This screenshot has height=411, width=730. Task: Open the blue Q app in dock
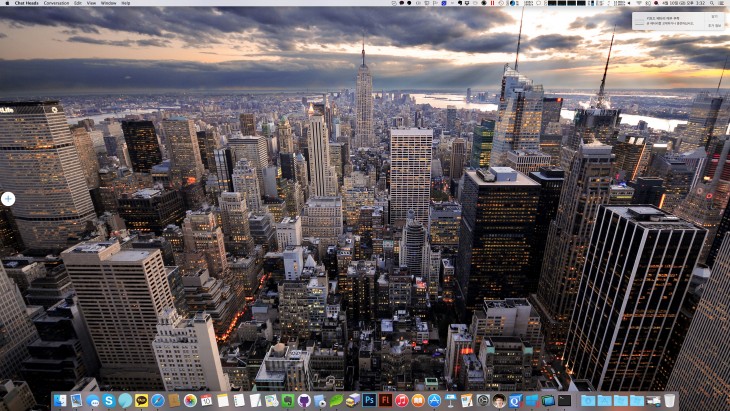515,401
